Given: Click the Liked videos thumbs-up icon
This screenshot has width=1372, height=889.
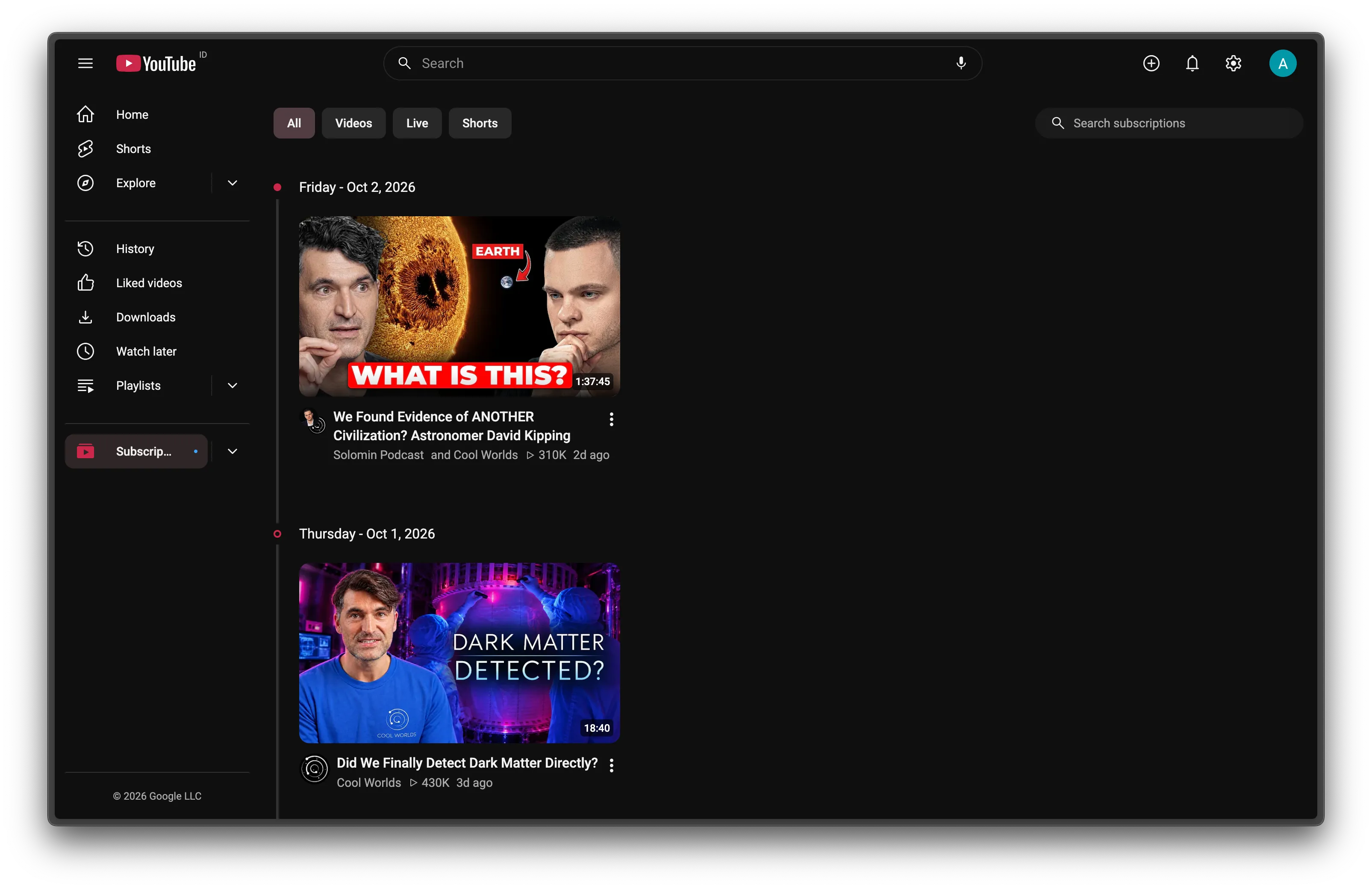Looking at the screenshot, I should pyautogui.click(x=85, y=283).
